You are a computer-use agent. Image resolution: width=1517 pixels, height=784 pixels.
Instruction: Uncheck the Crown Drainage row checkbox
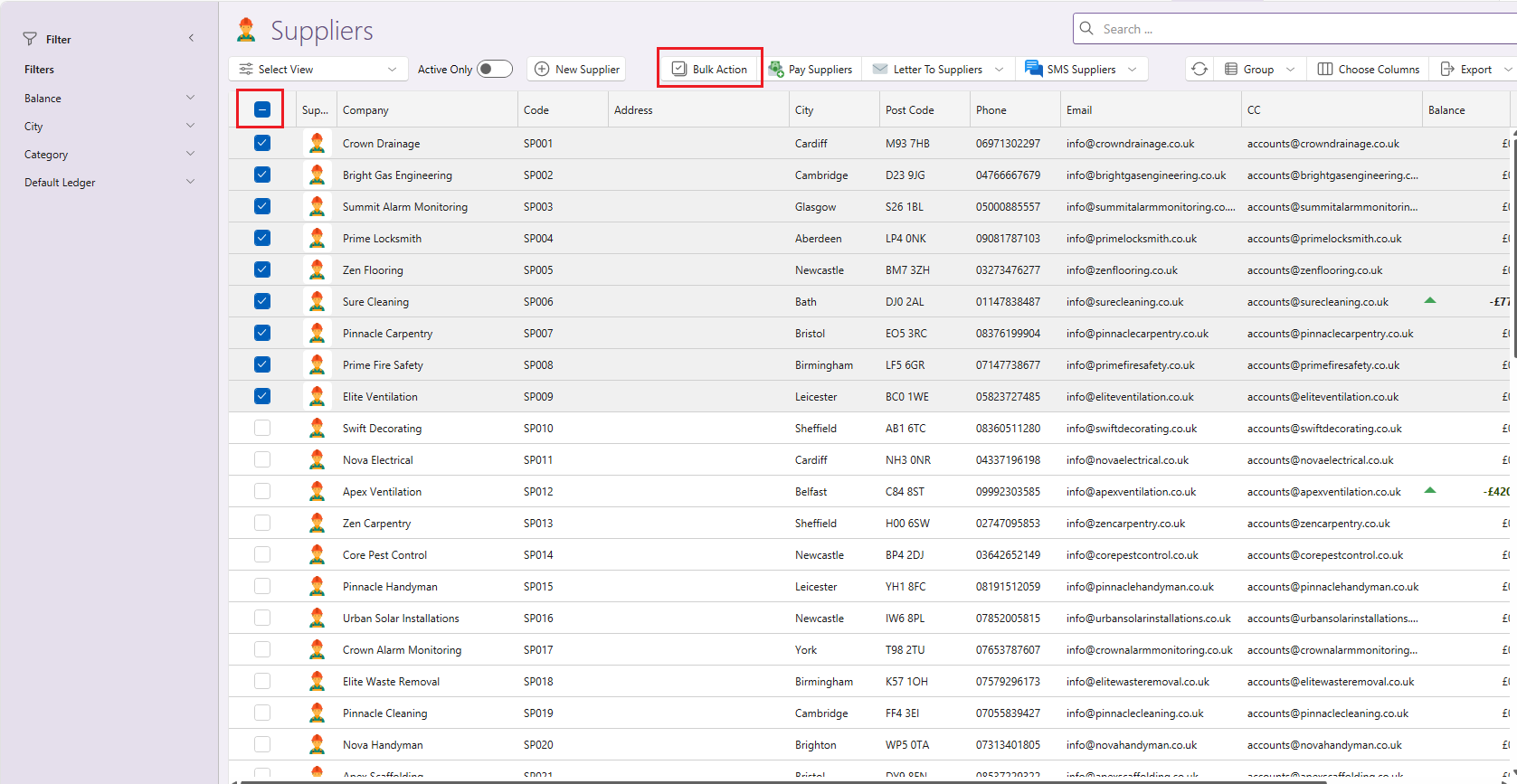(262, 143)
